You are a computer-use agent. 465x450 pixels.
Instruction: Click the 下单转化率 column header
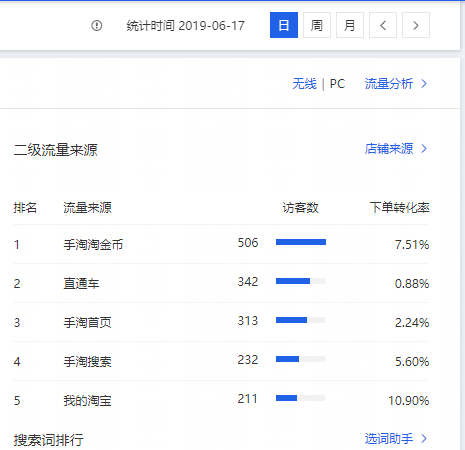pos(399,208)
